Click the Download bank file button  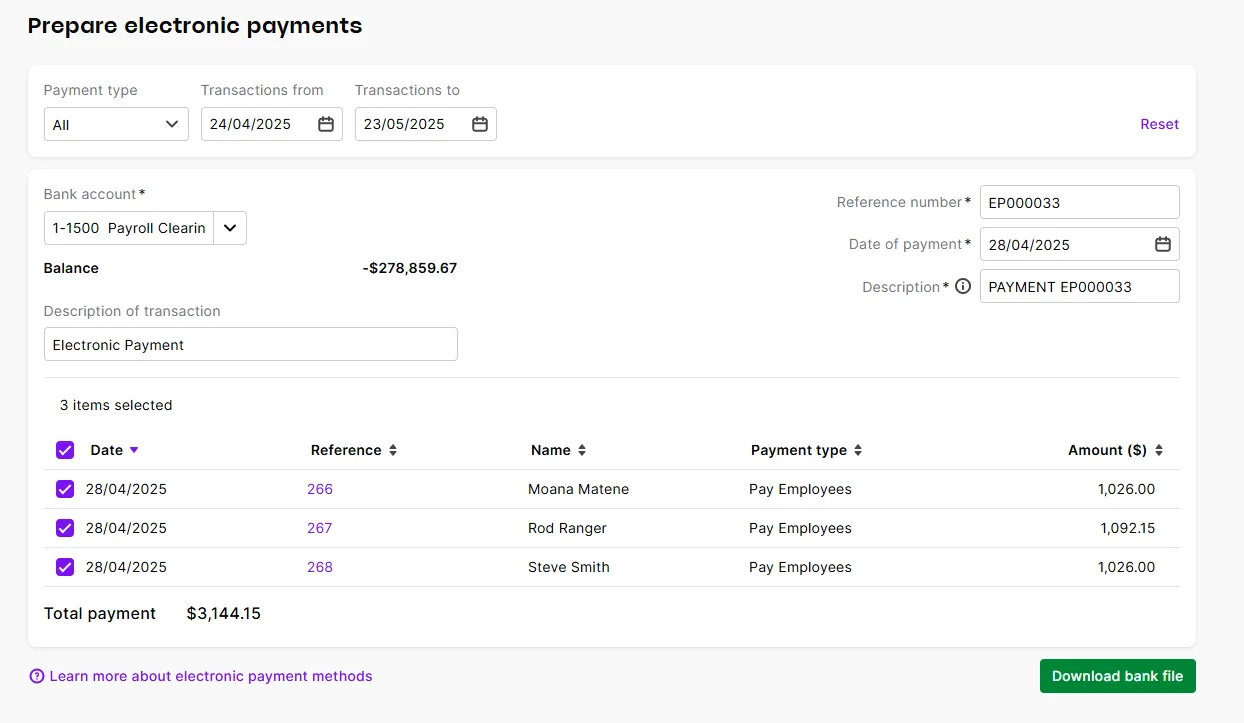click(x=1117, y=676)
